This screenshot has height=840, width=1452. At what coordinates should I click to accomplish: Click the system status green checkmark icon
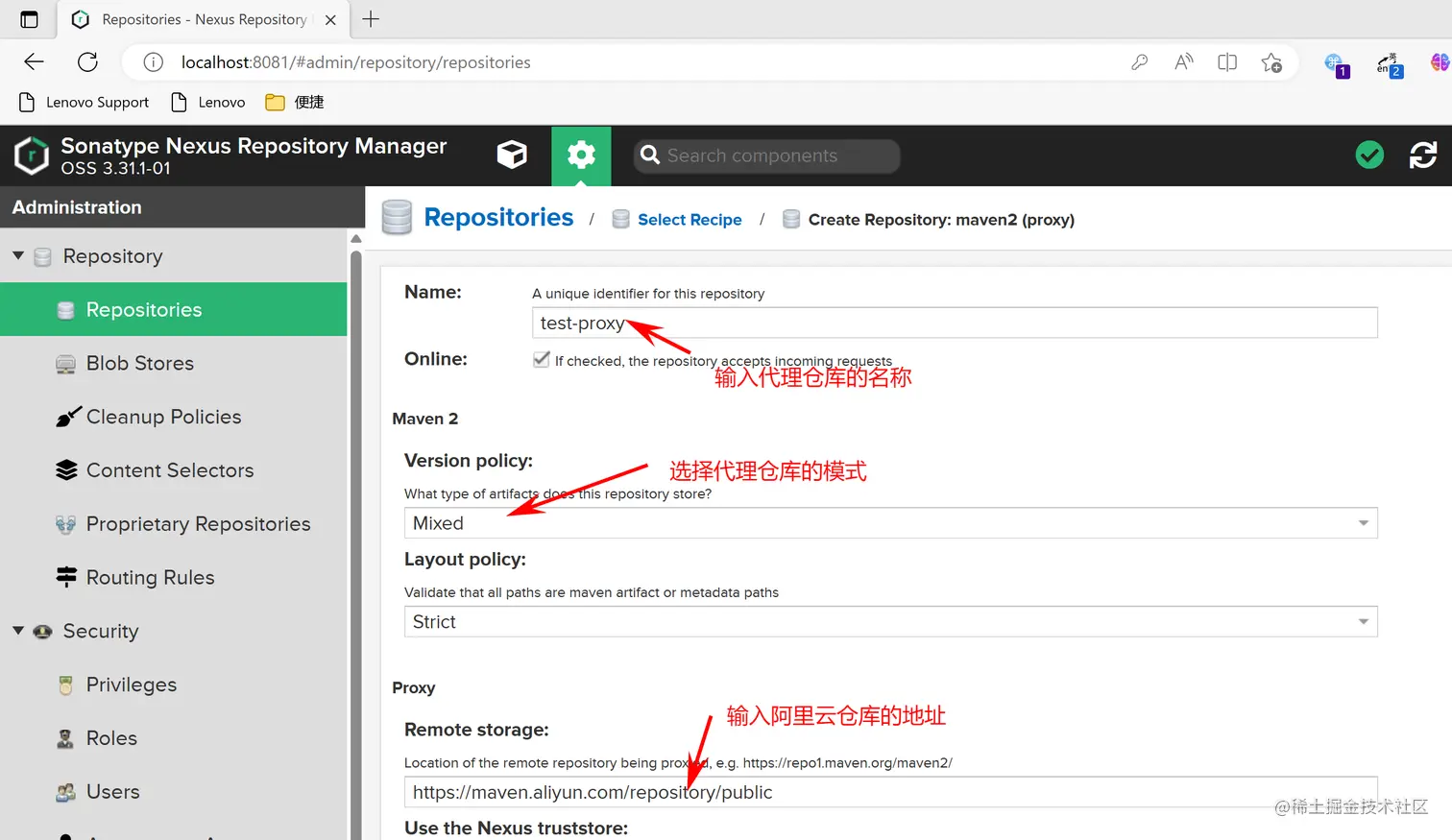click(1369, 155)
